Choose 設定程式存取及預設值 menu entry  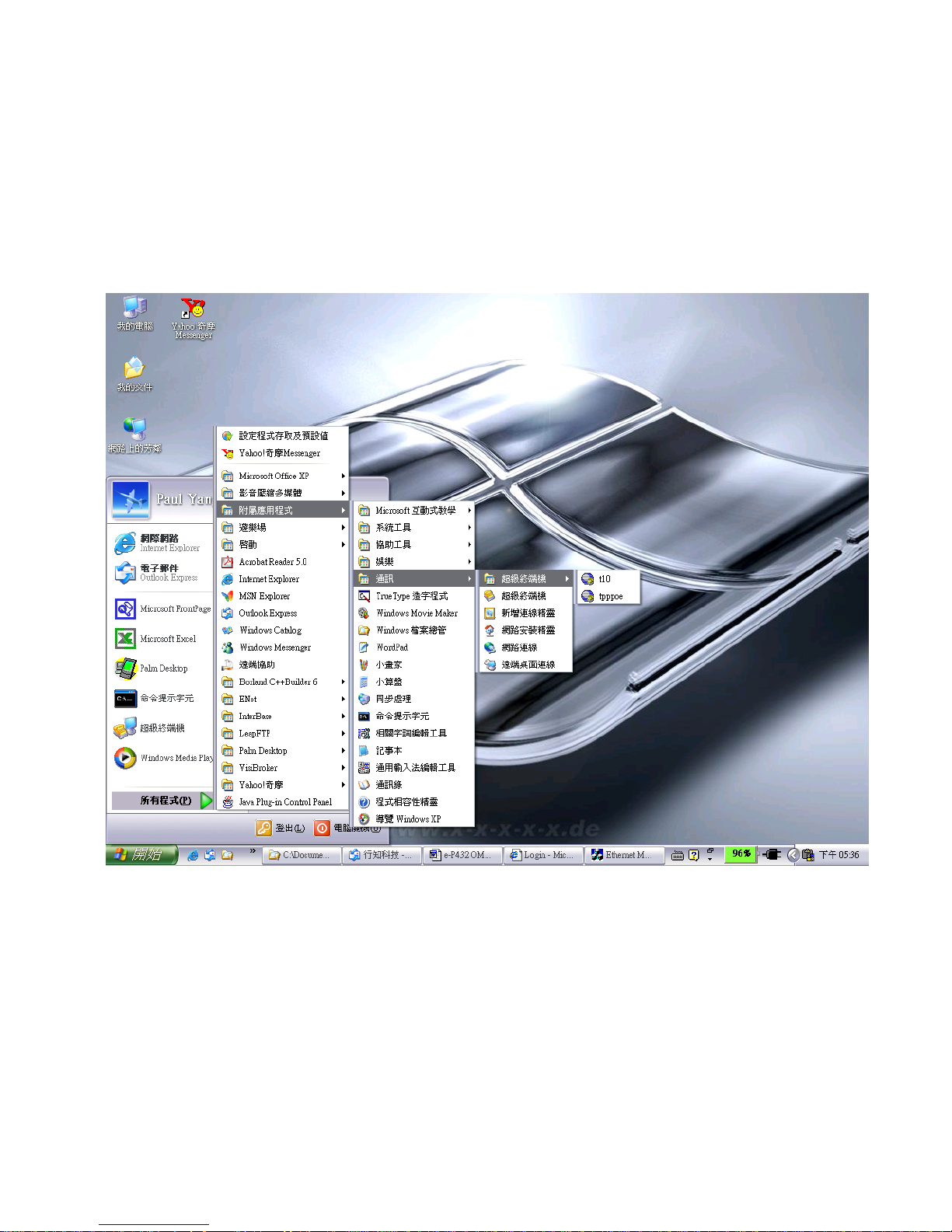coord(283,436)
